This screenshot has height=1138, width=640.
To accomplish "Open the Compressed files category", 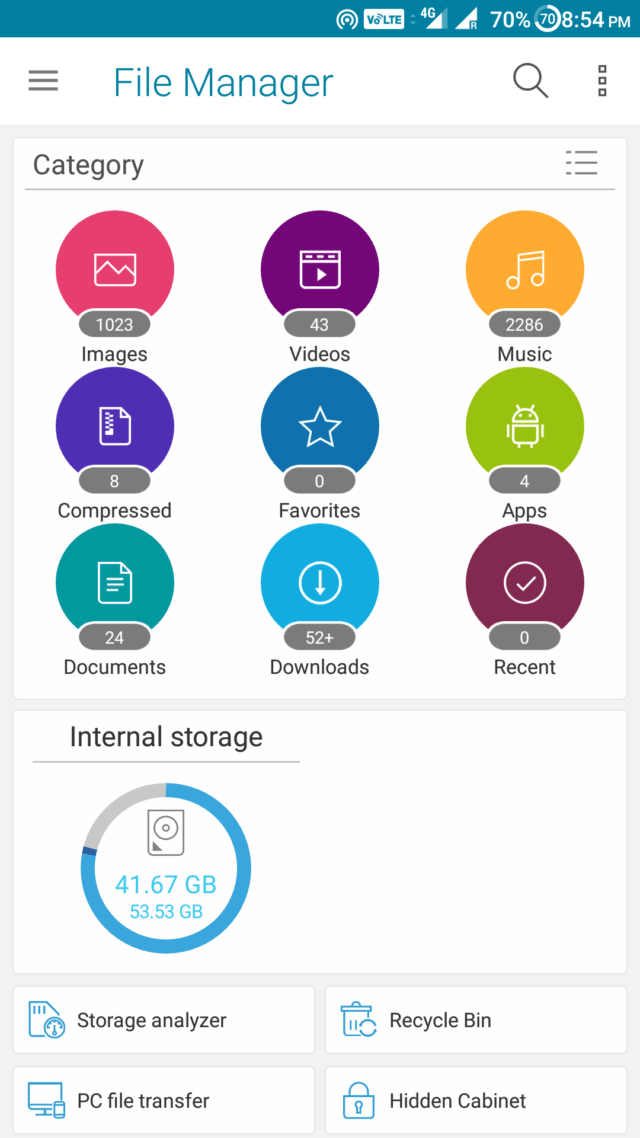I will 114,425.
